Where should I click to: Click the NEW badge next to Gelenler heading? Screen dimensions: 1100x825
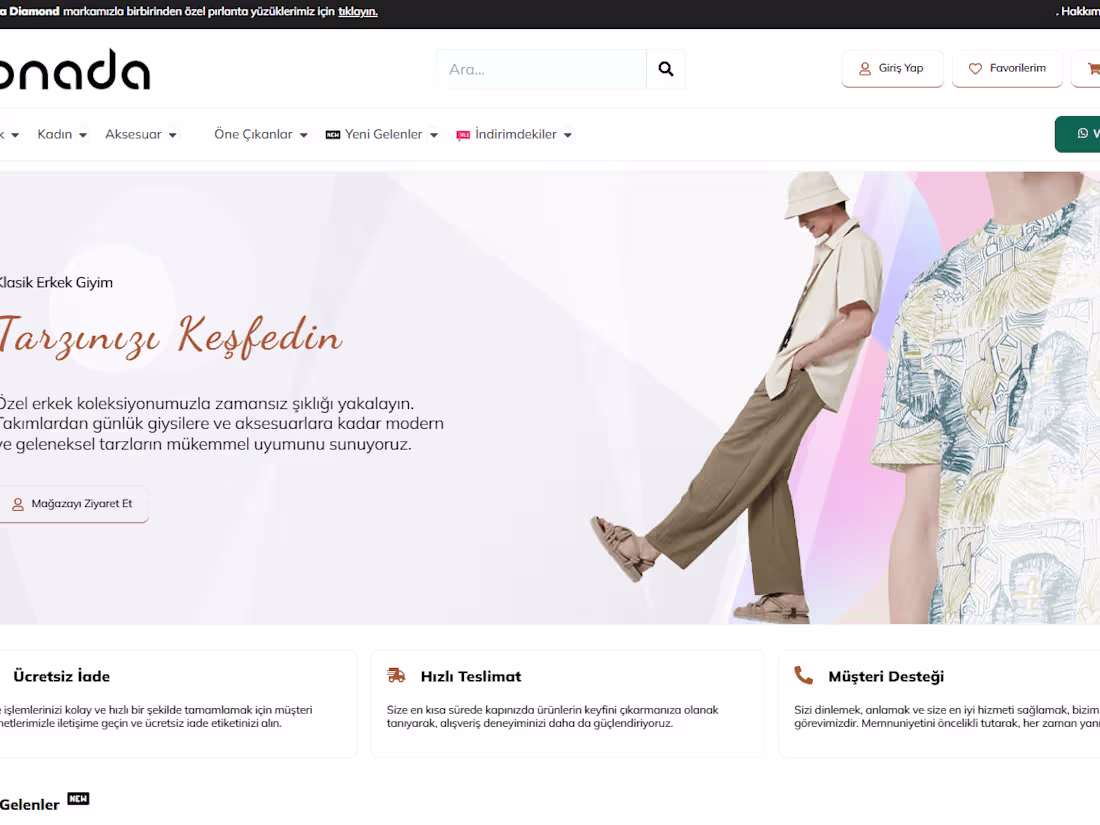tap(78, 798)
